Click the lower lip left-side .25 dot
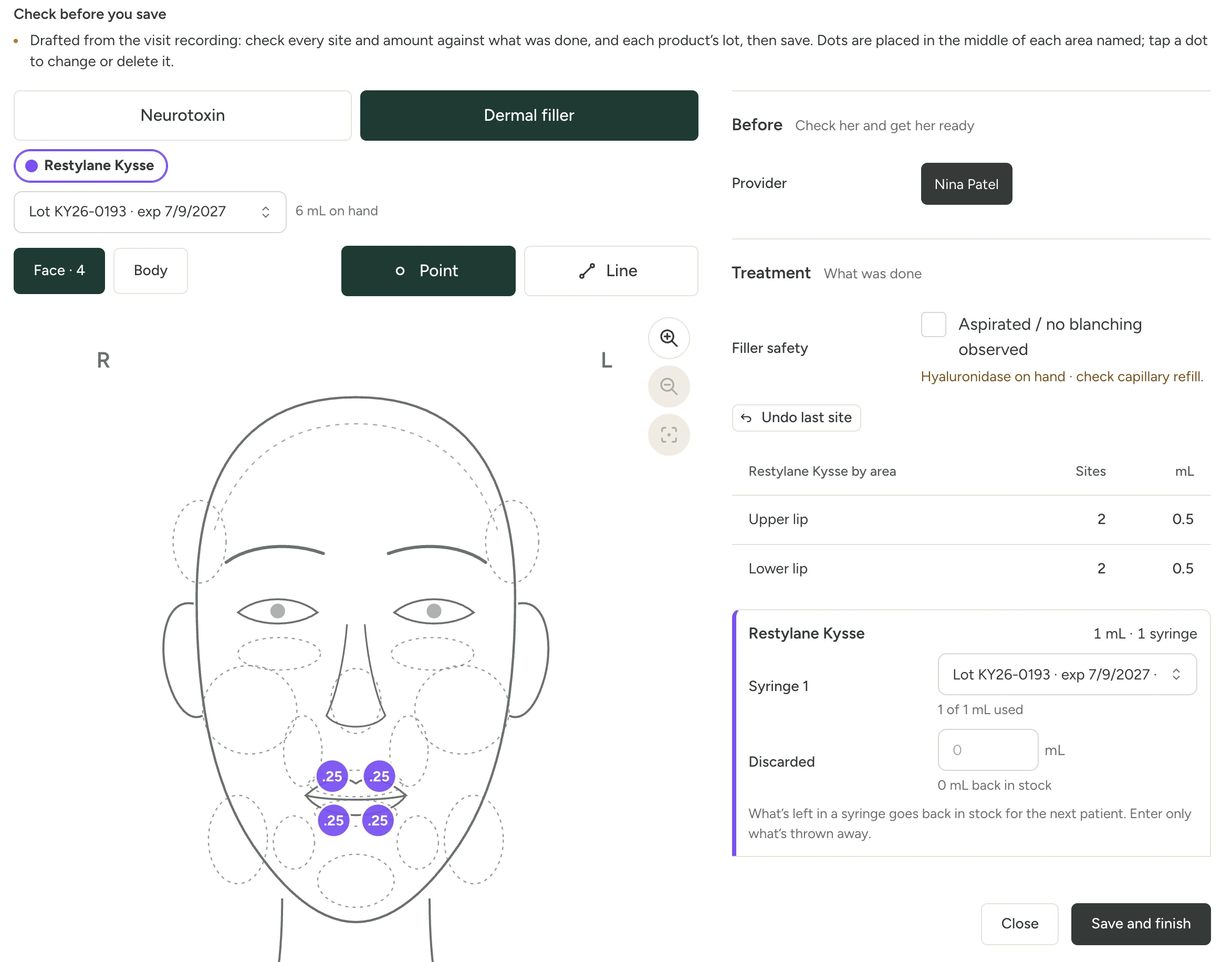Viewport: 1232px width, 962px height. click(378, 820)
